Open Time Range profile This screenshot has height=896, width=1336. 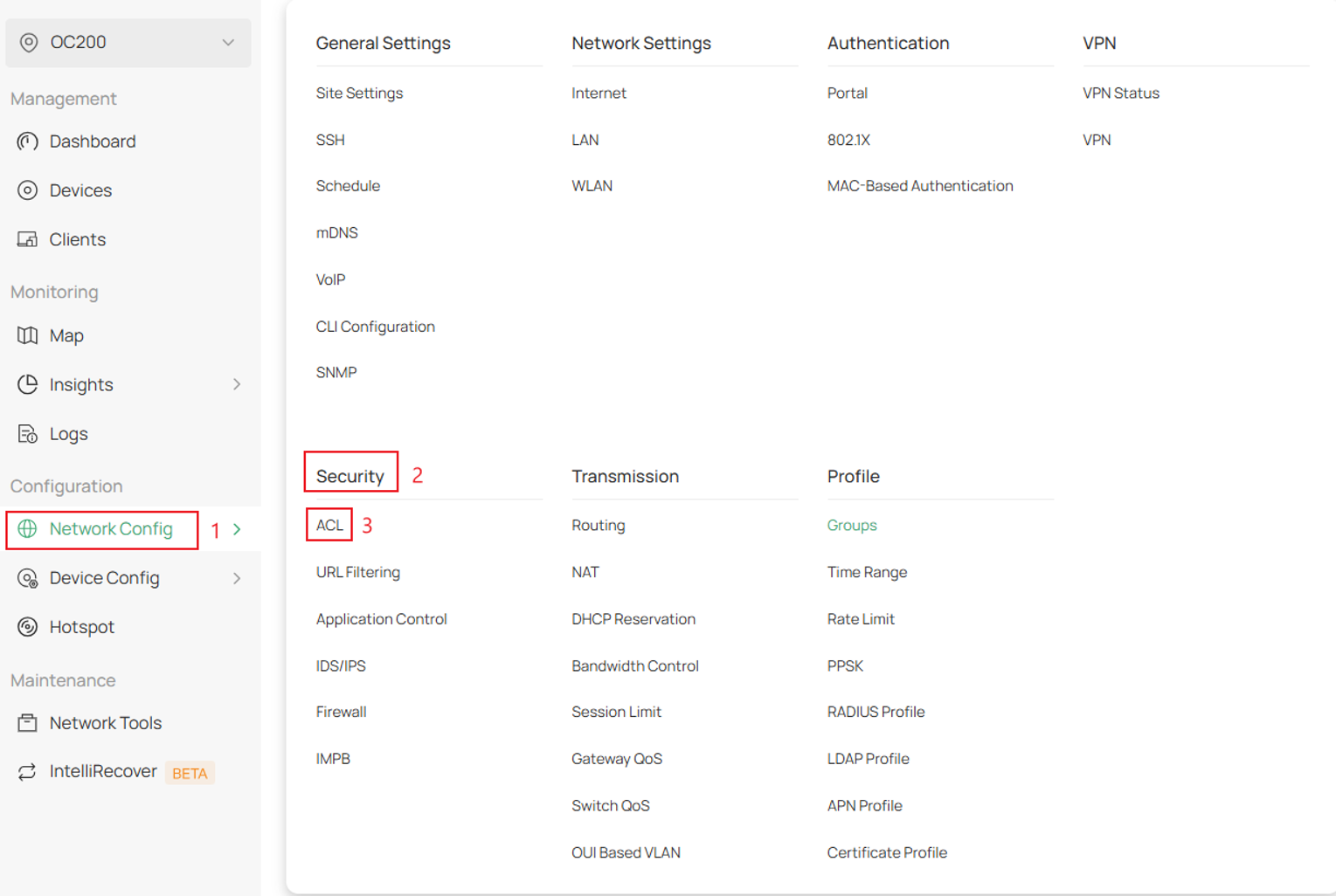(x=867, y=572)
